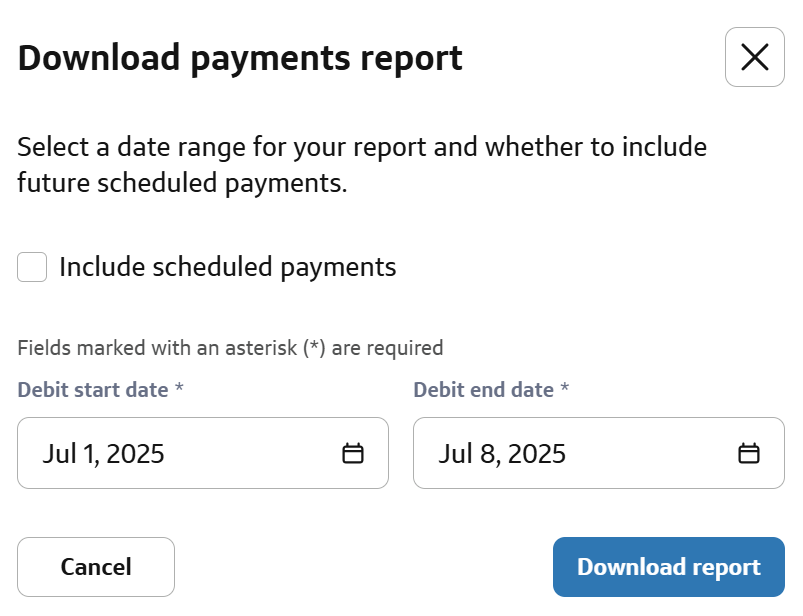Focus the Debit end date input field

pos(575,453)
